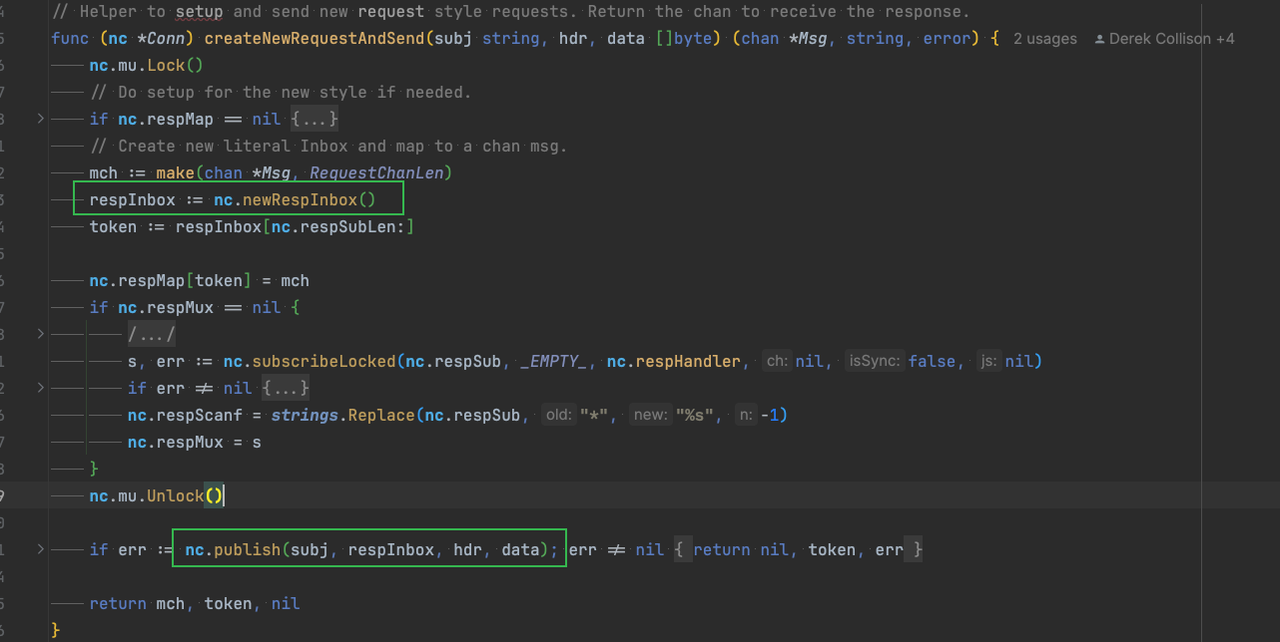Click the 'Derek Collison +4' author annotation
Viewport: 1280px width, 642px height.
[x=1172, y=39]
